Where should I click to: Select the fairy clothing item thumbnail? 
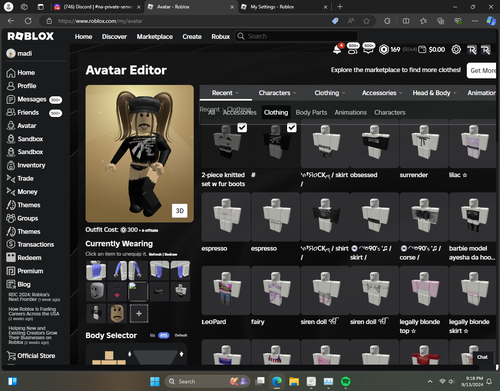[x=276, y=290]
